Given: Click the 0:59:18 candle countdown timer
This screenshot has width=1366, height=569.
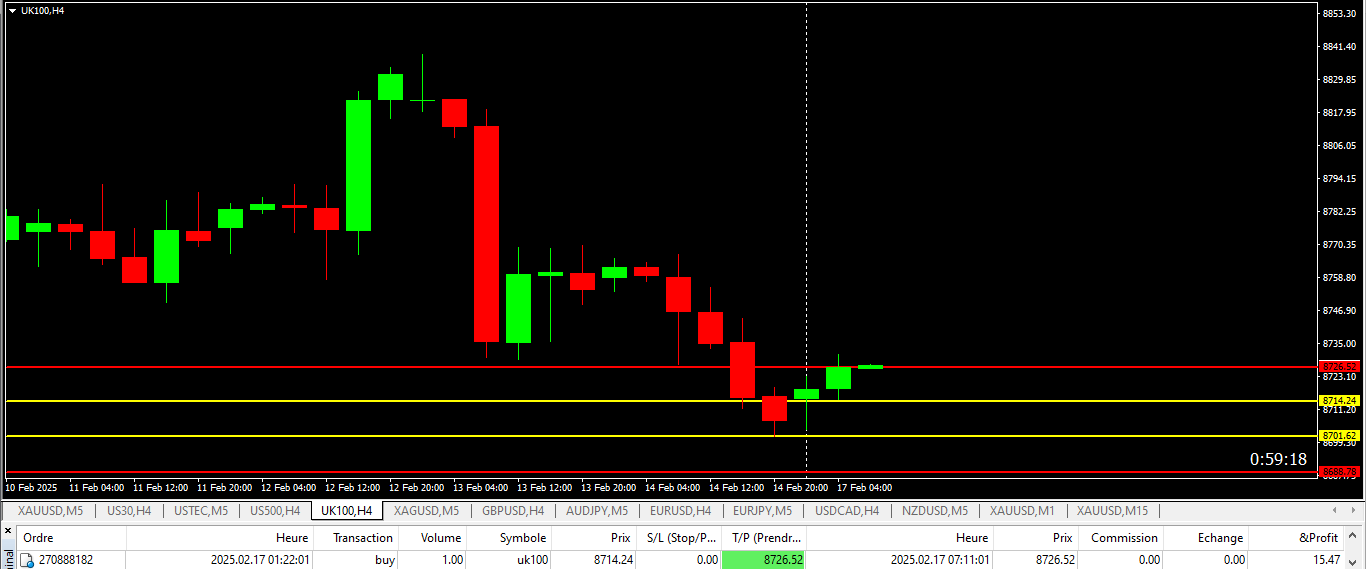Looking at the screenshot, I should [1277, 459].
